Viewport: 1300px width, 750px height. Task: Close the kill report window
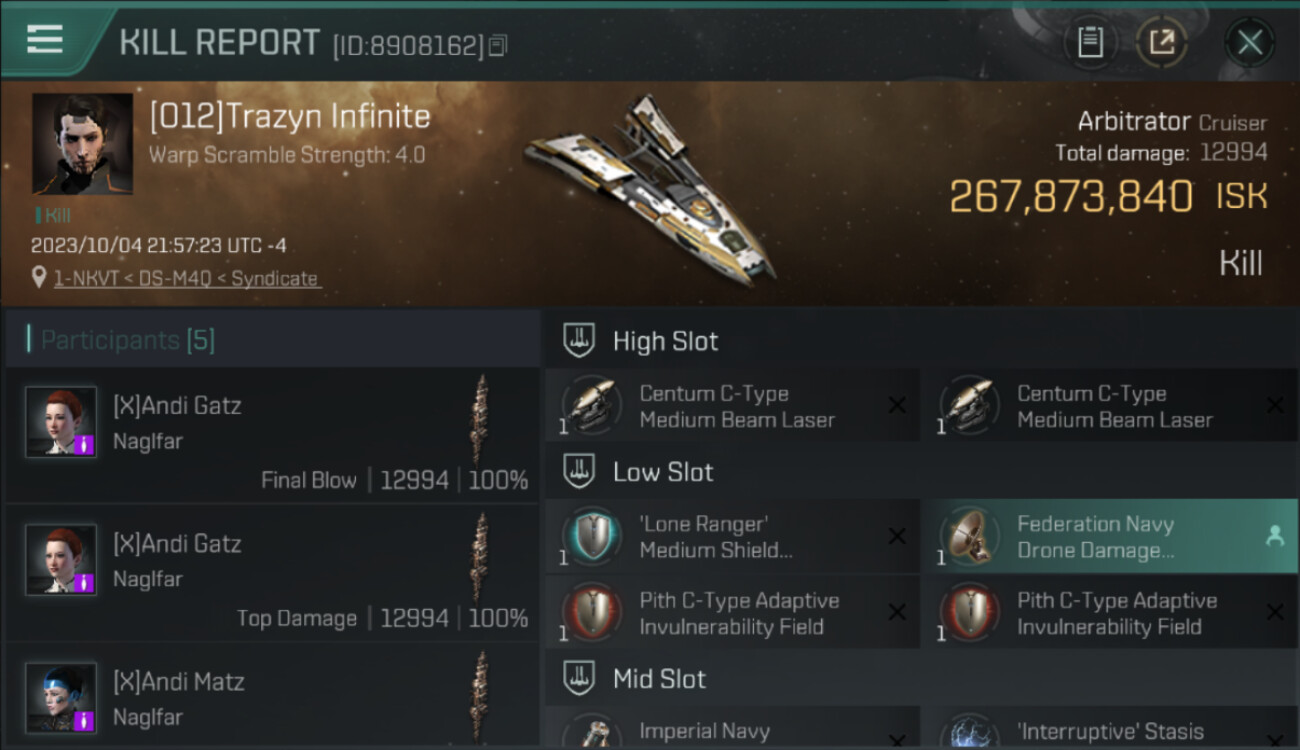point(1250,43)
